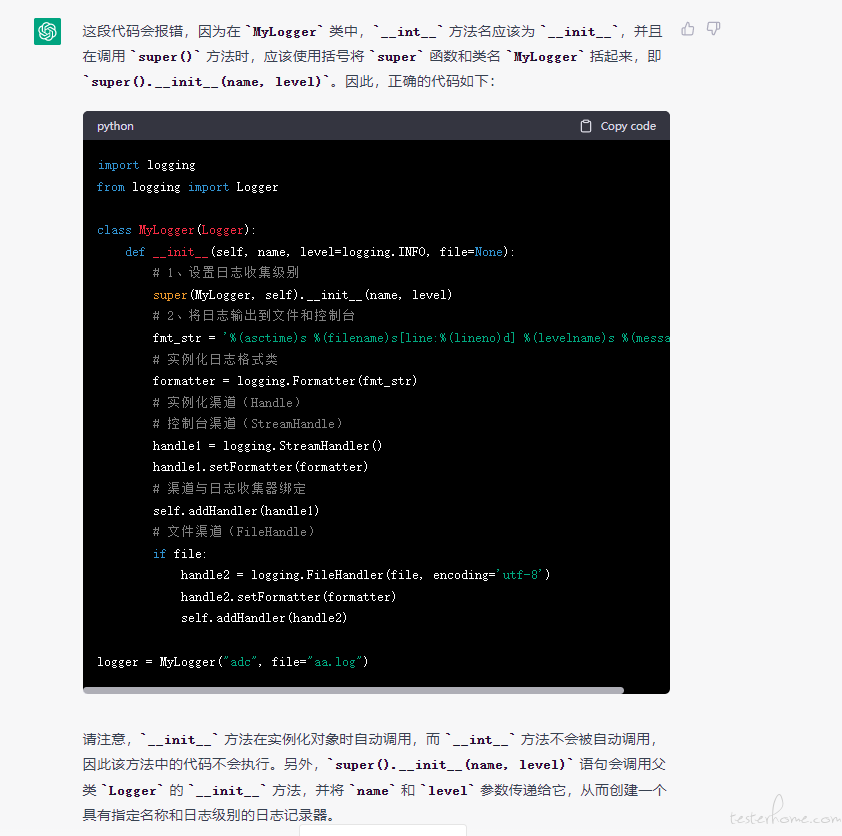The width and height of the screenshot is (842, 836).
Task: Click the ChatGPT avatar logo
Action: [x=47, y=31]
